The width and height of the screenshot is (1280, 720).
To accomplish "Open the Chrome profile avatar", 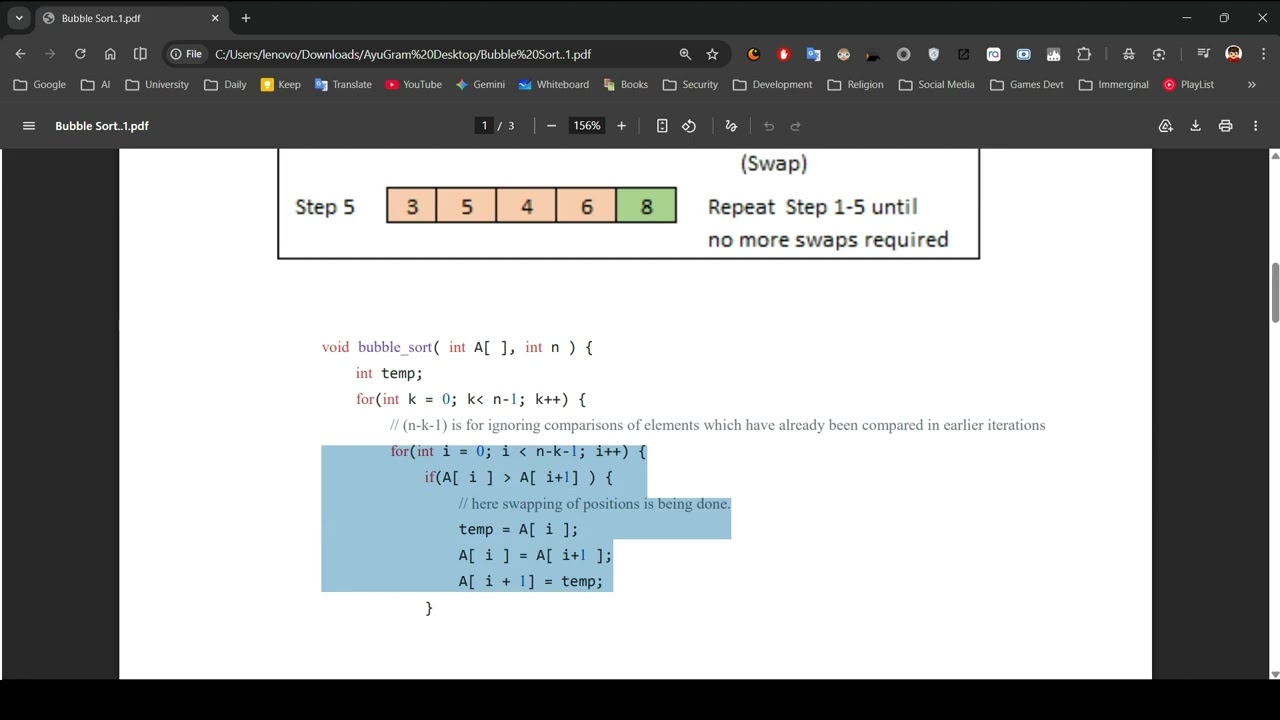I will click(1234, 54).
